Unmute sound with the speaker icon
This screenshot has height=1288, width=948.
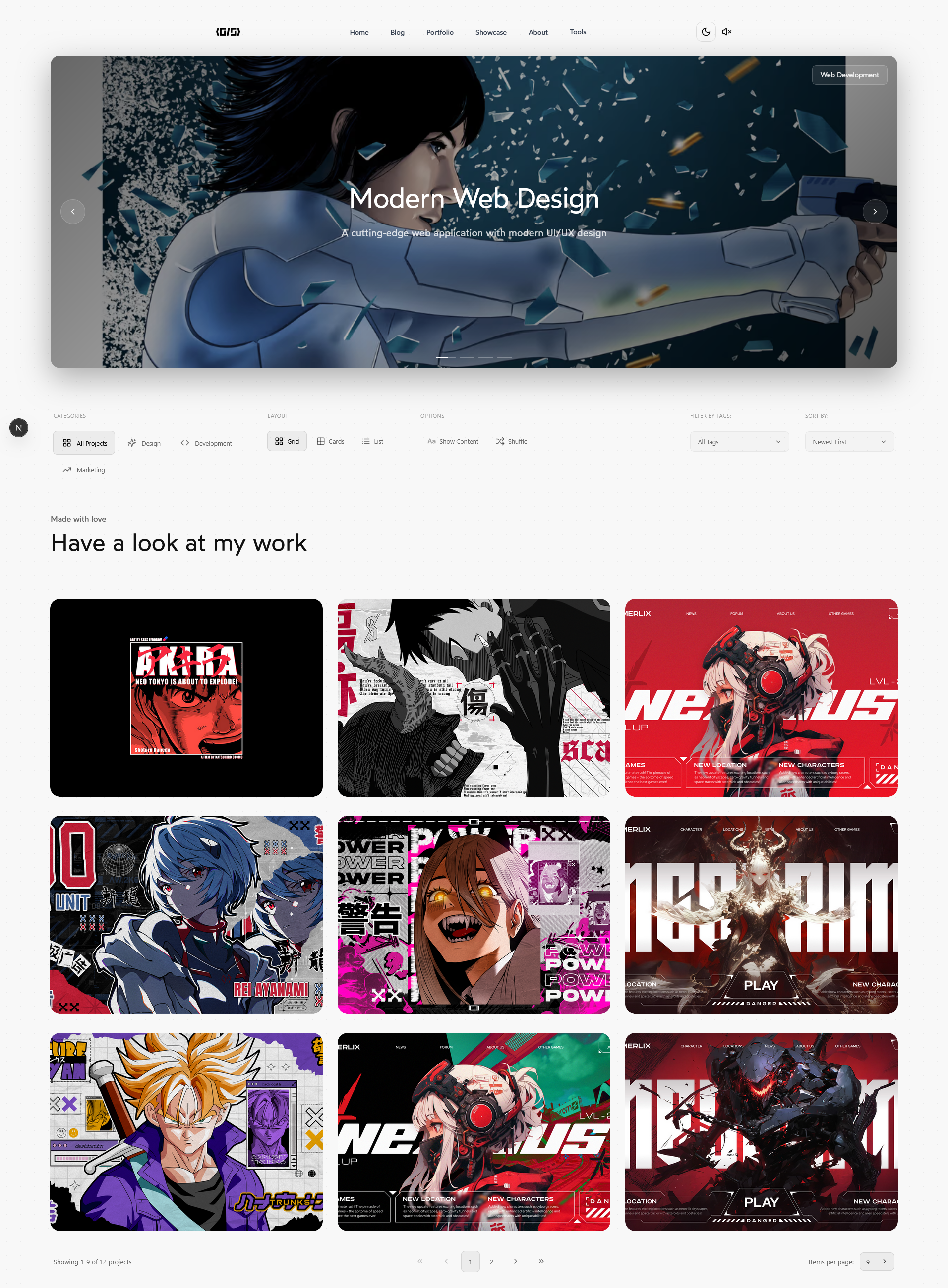point(726,32)
